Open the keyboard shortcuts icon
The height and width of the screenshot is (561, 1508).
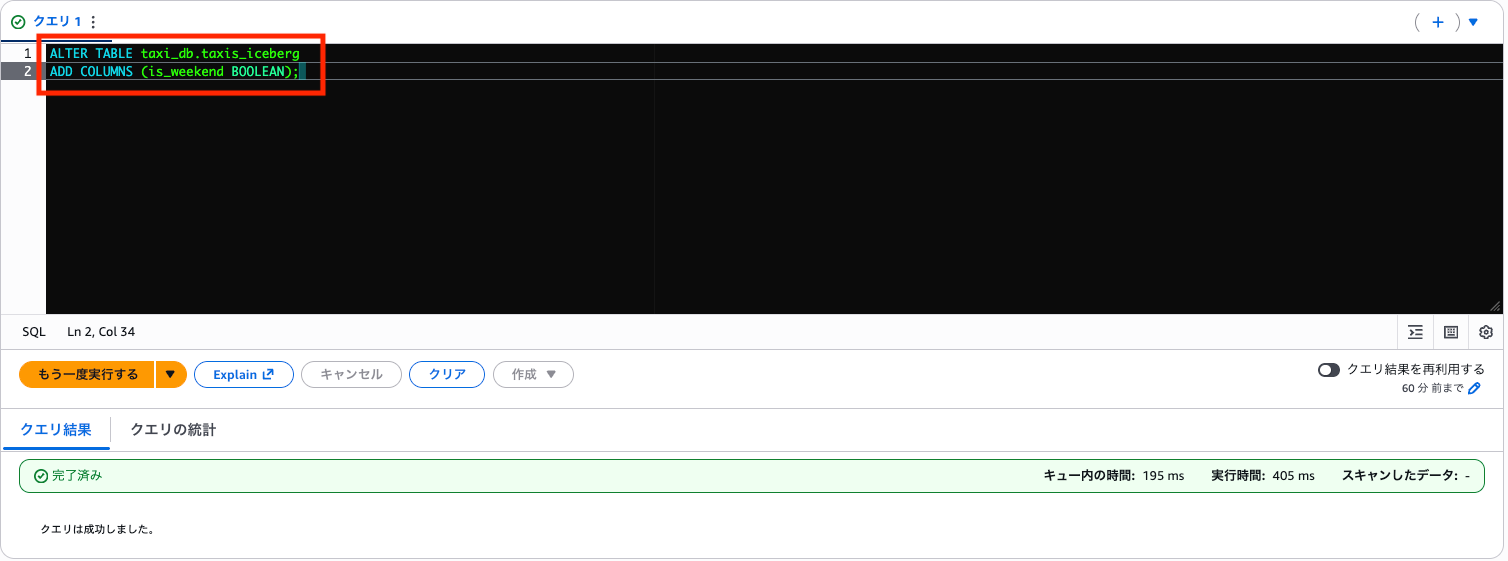[1451, 332]
